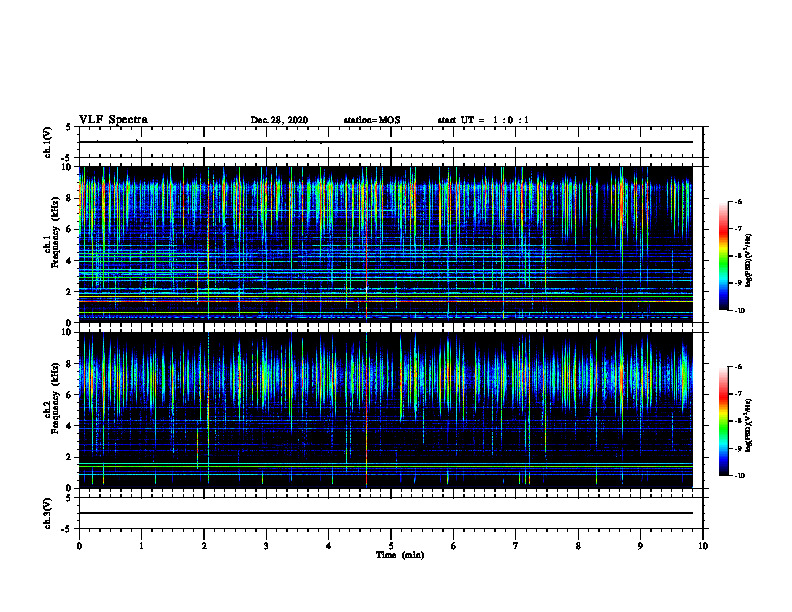
Task: Click the time axis tick label "6"
Action: pos(454,546)
